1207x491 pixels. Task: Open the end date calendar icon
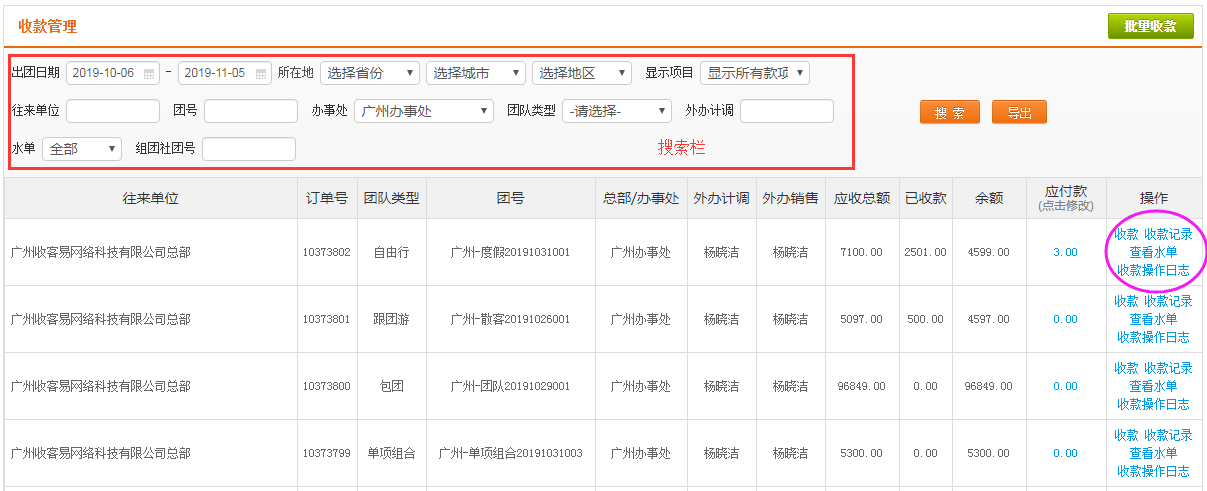coord(261,74)
